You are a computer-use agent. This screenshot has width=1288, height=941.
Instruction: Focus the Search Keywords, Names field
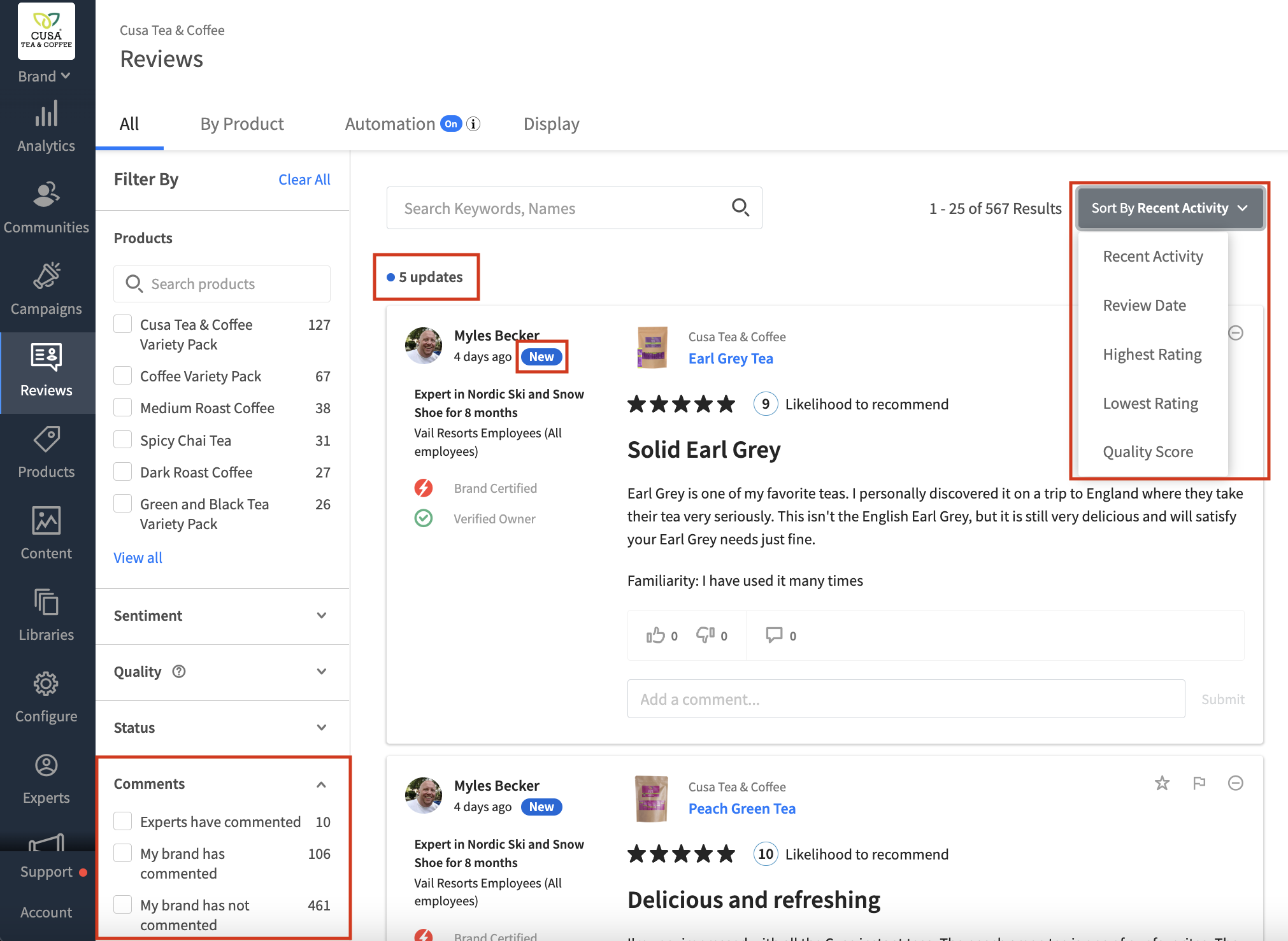[x=574, y=208]
